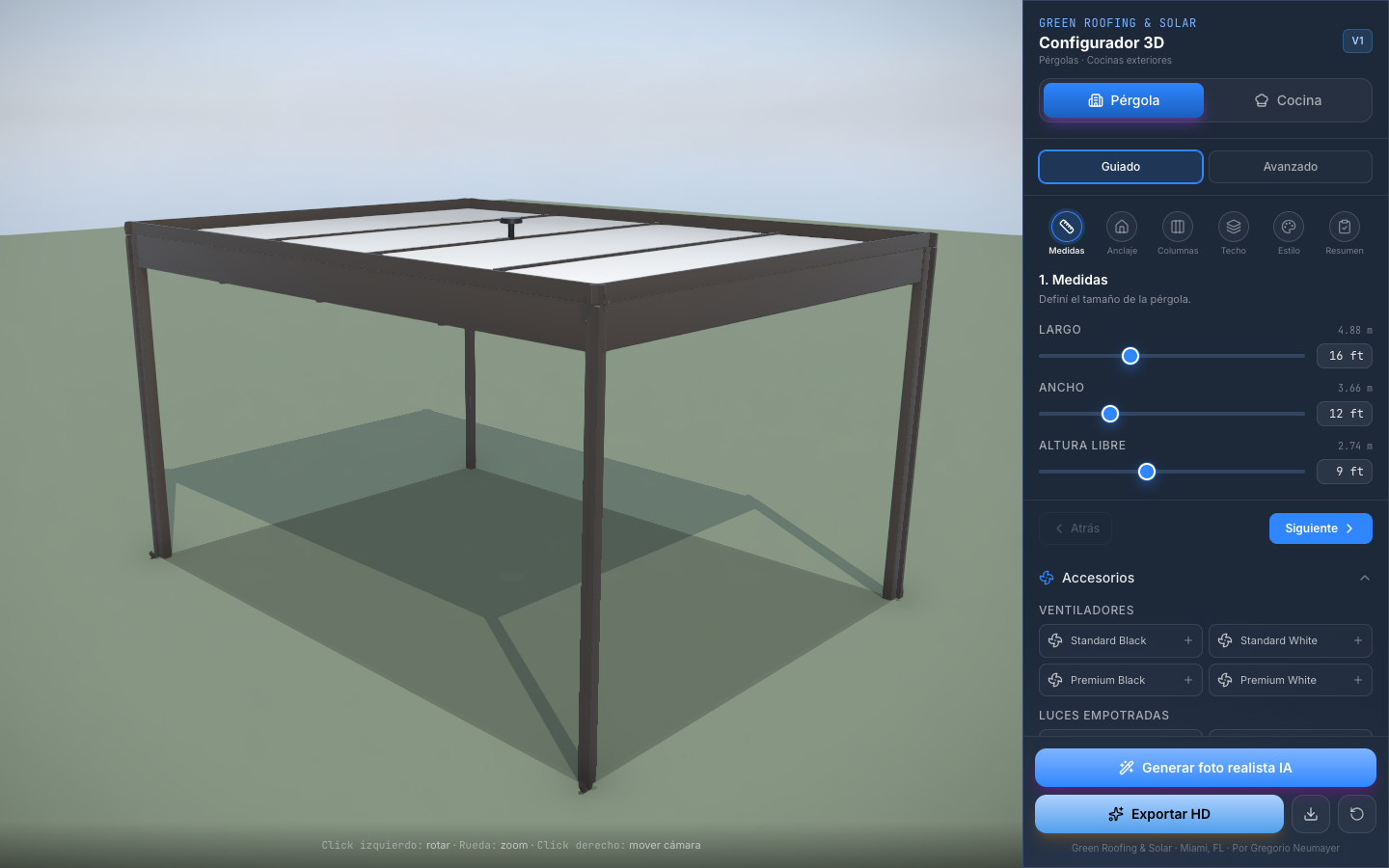Add the Premium Black ventilador
The image size is (1389, 868).
(1121, 680)
